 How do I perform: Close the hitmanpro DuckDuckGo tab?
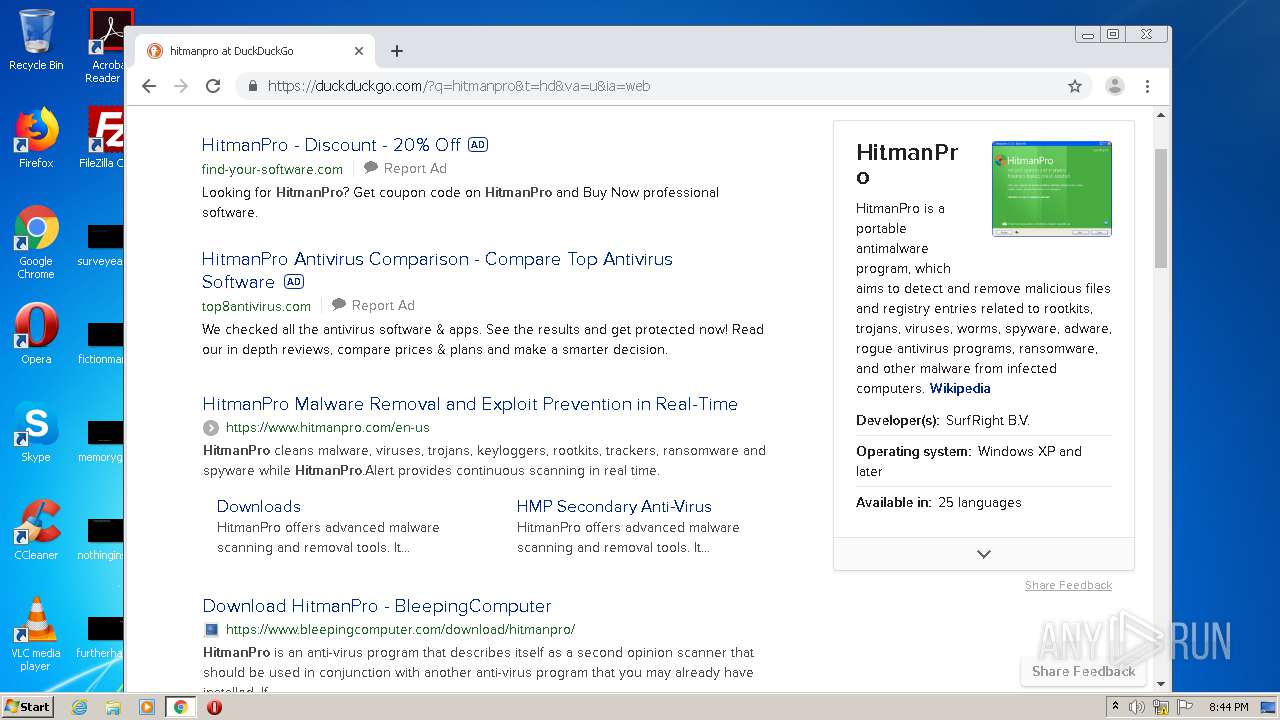click(x=359, y=51)
